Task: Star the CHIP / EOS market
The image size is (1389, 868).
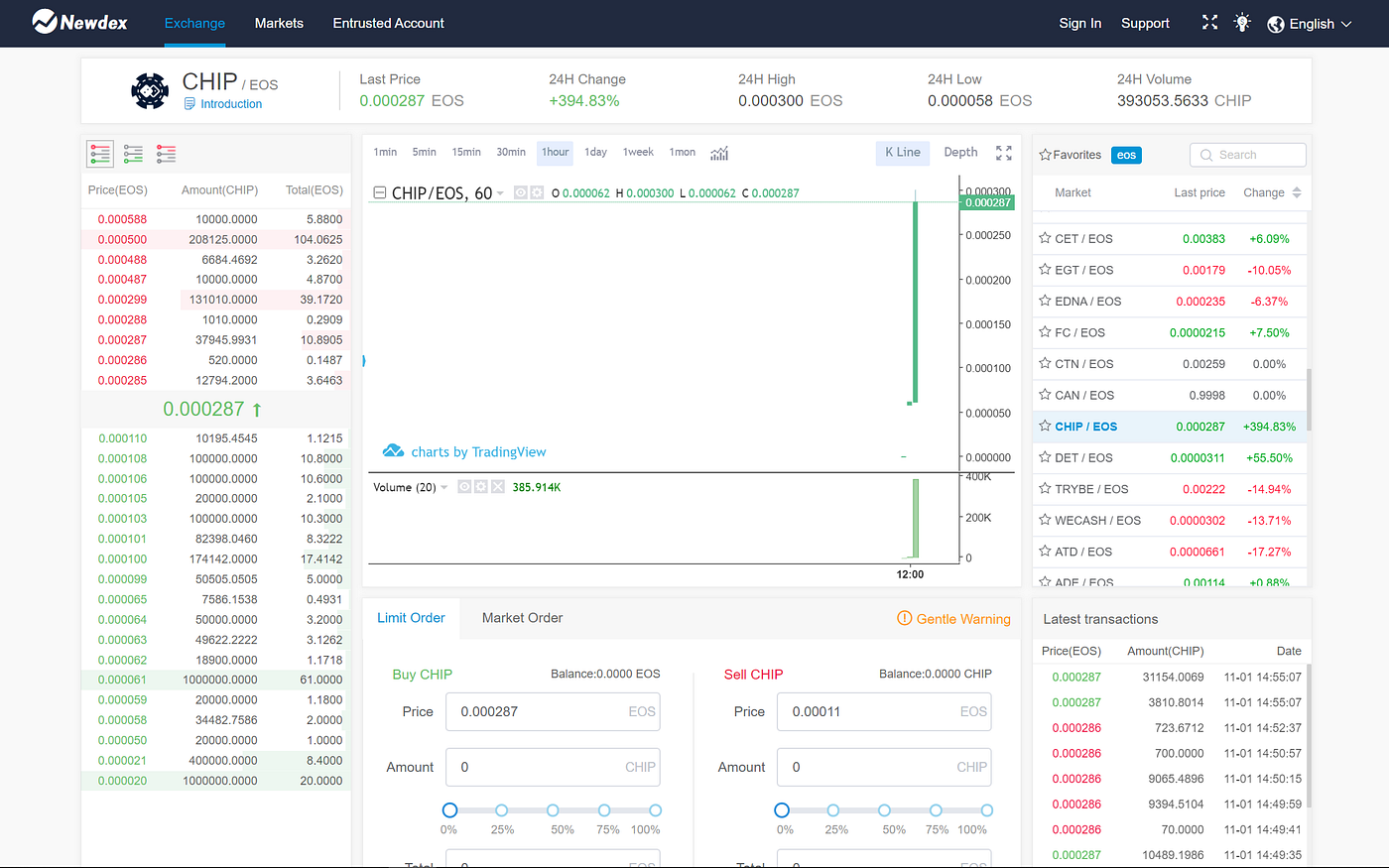Action: [1045, 426]
